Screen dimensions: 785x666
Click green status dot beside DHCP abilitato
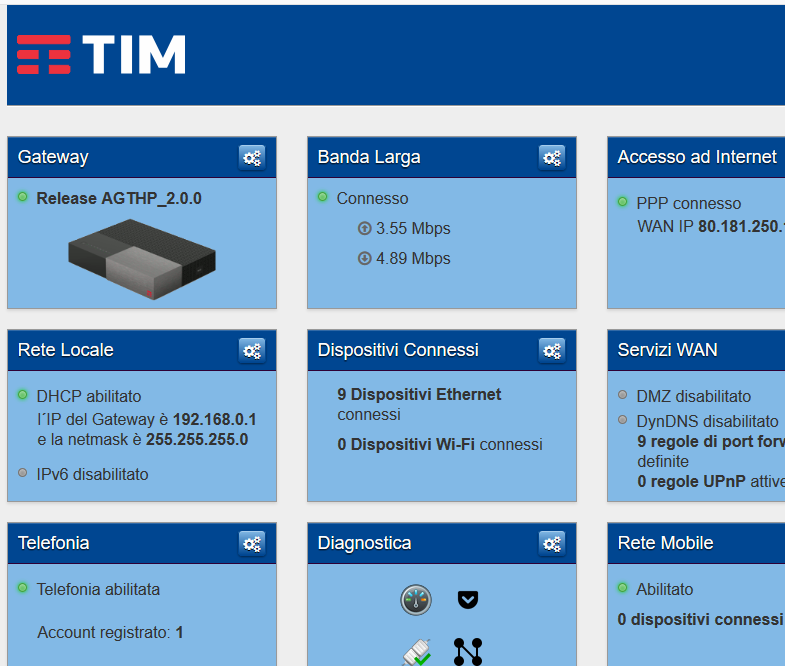[x=23, y=395]
